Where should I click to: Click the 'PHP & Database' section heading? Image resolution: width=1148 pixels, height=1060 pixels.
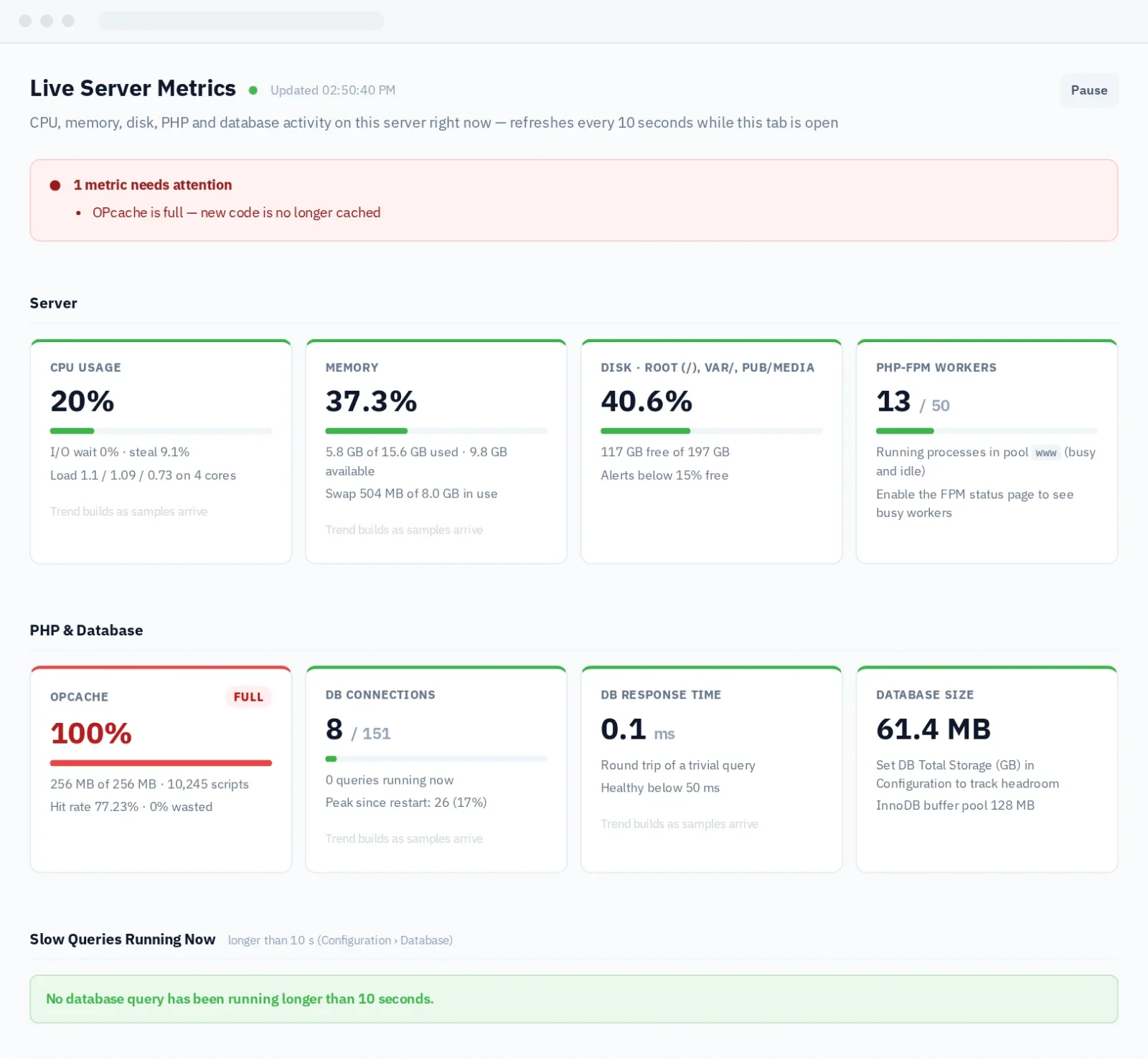point(86,630)
